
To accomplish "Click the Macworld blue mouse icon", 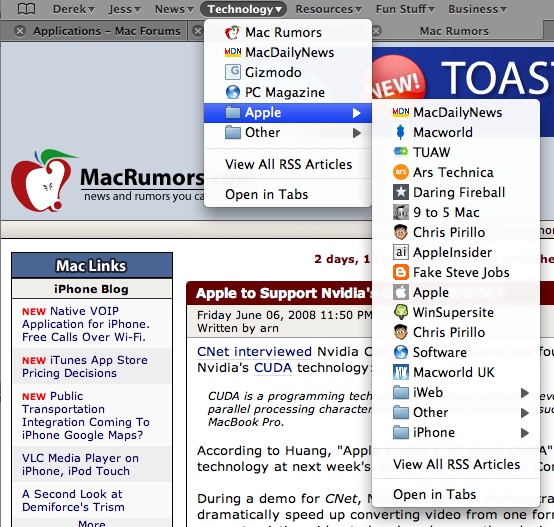I will click(401, 132).
